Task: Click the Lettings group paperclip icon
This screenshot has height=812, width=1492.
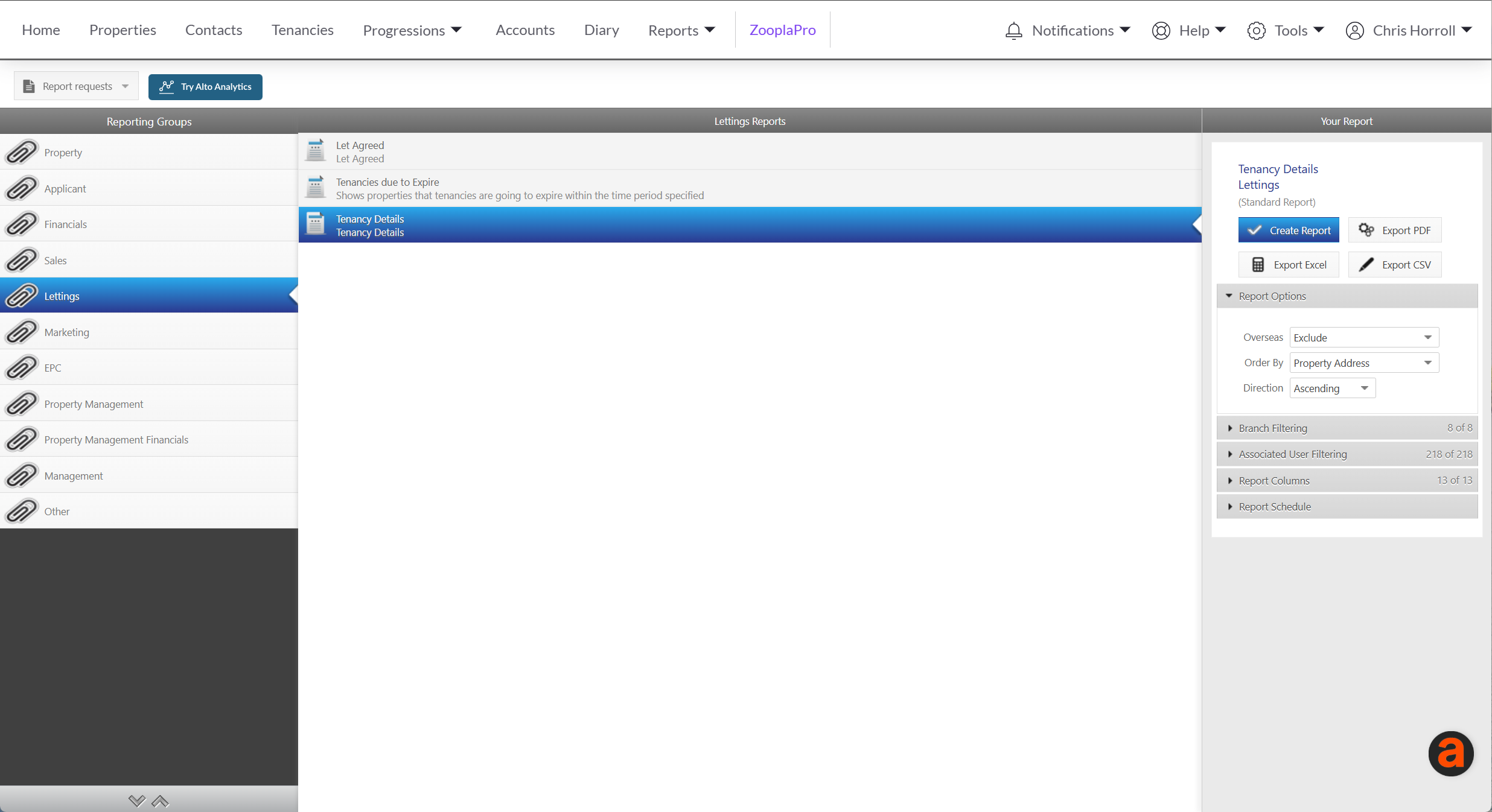Action: [x=22, y=296]
